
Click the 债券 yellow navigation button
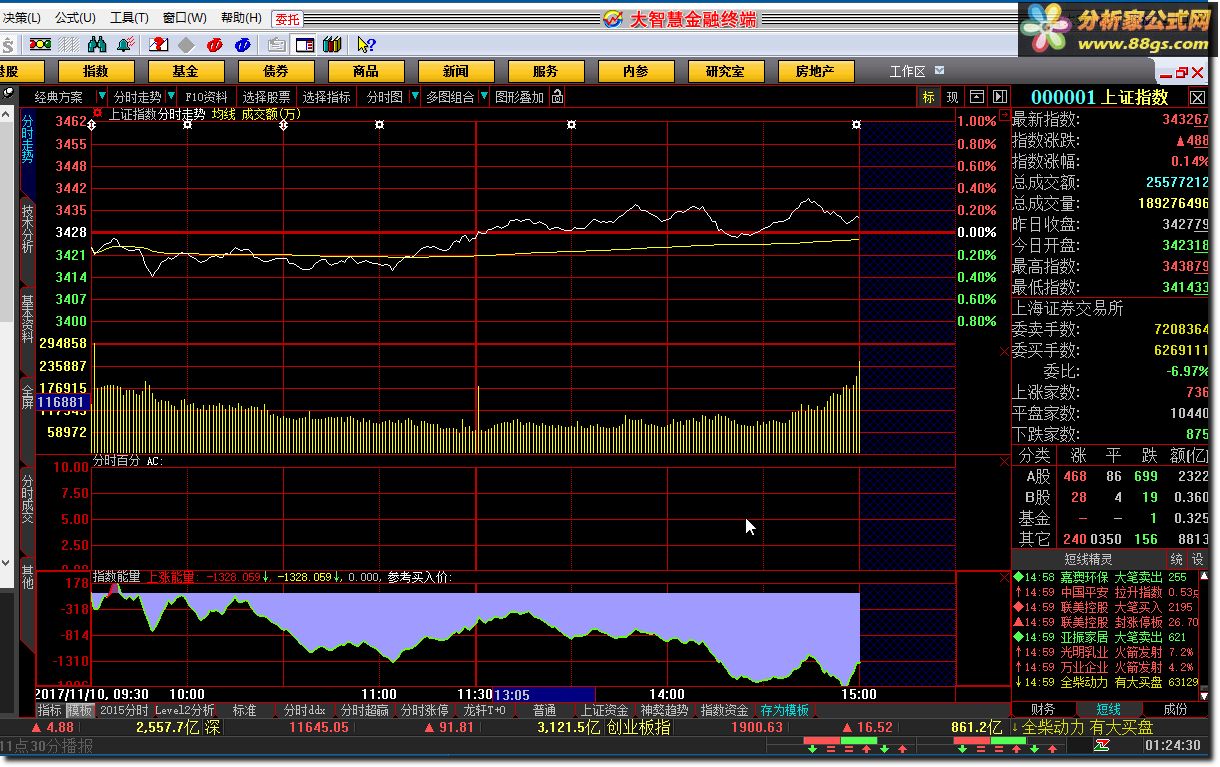point(276,71)
